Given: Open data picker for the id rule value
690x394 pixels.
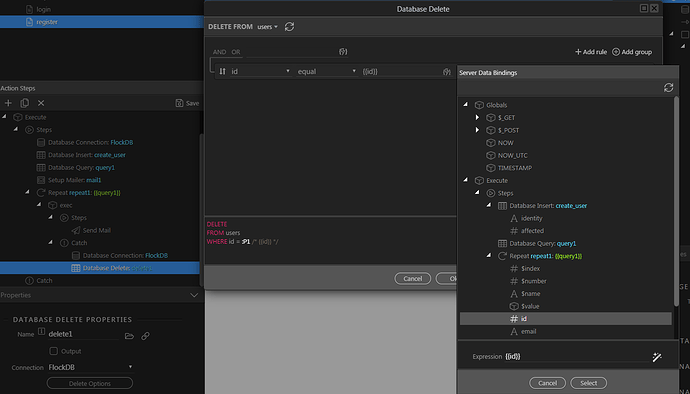Looking at the screenshot, I should 447,72.
